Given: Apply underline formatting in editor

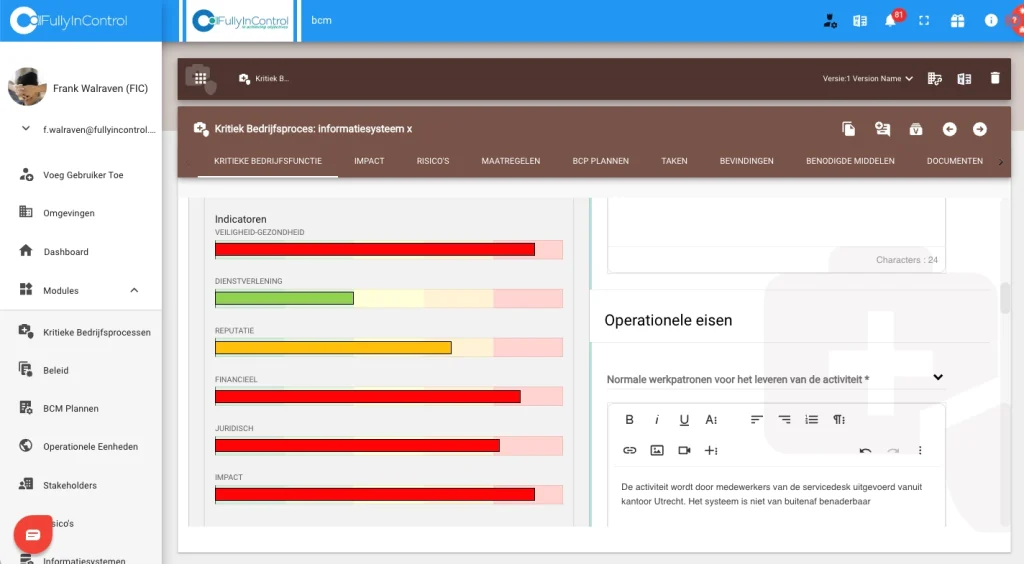Looking at the screenshot, I should [x=684, y=420].
